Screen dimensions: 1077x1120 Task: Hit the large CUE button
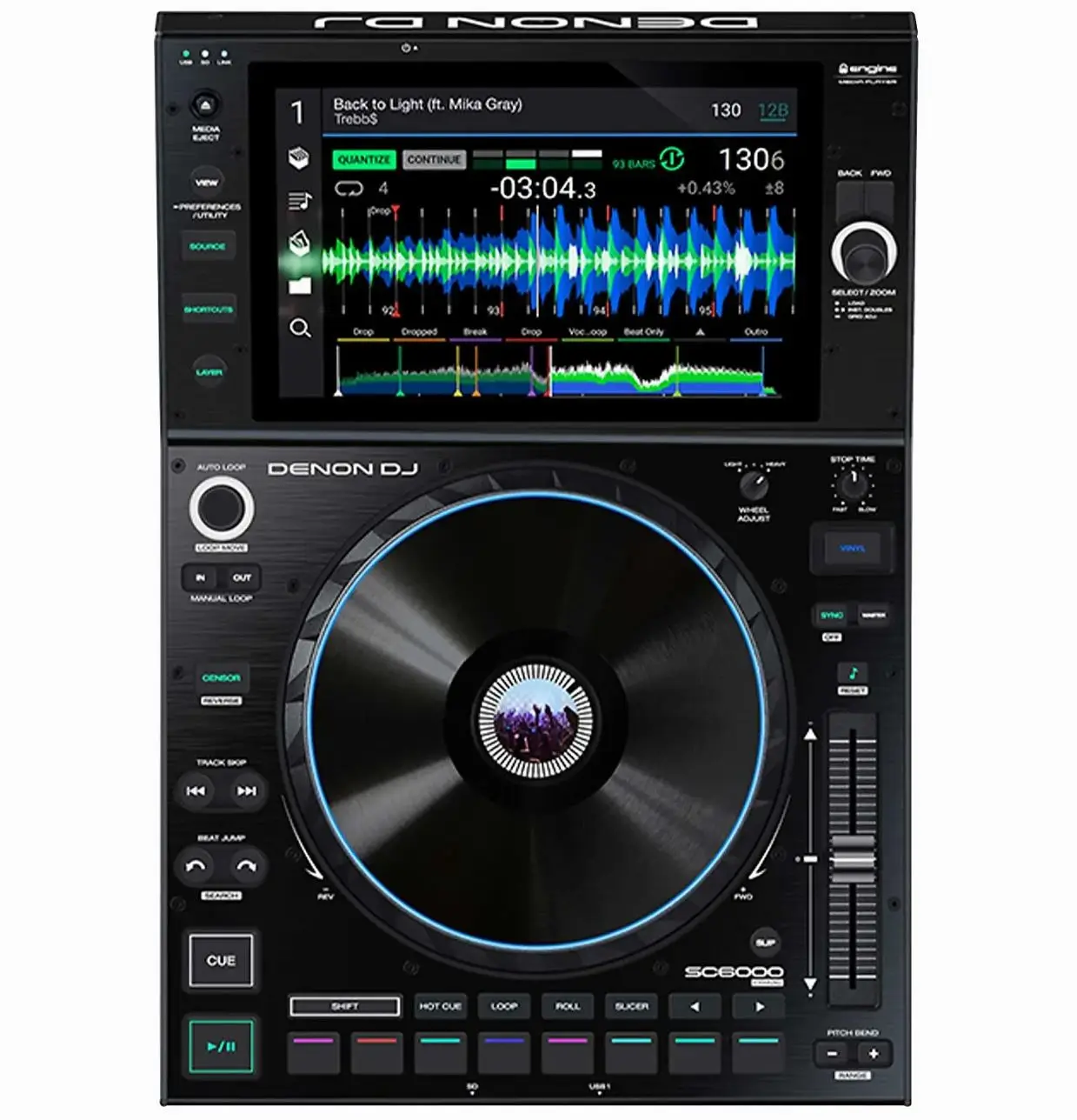(x=221, y=961)
